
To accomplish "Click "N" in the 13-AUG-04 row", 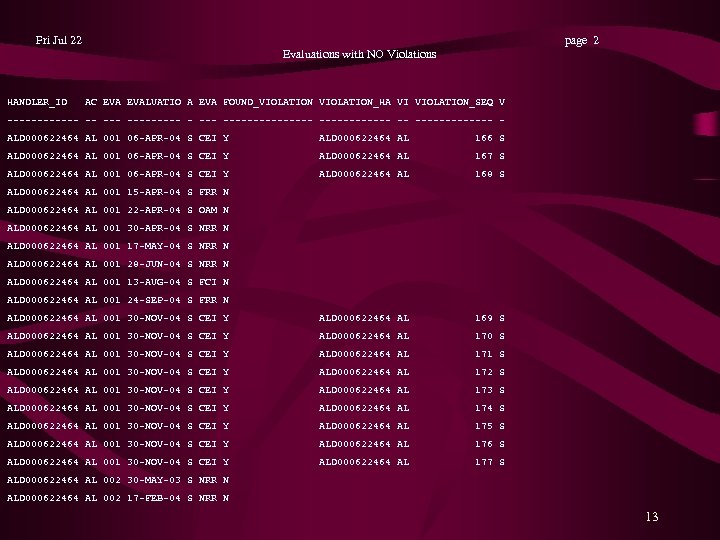I will 226,282.
